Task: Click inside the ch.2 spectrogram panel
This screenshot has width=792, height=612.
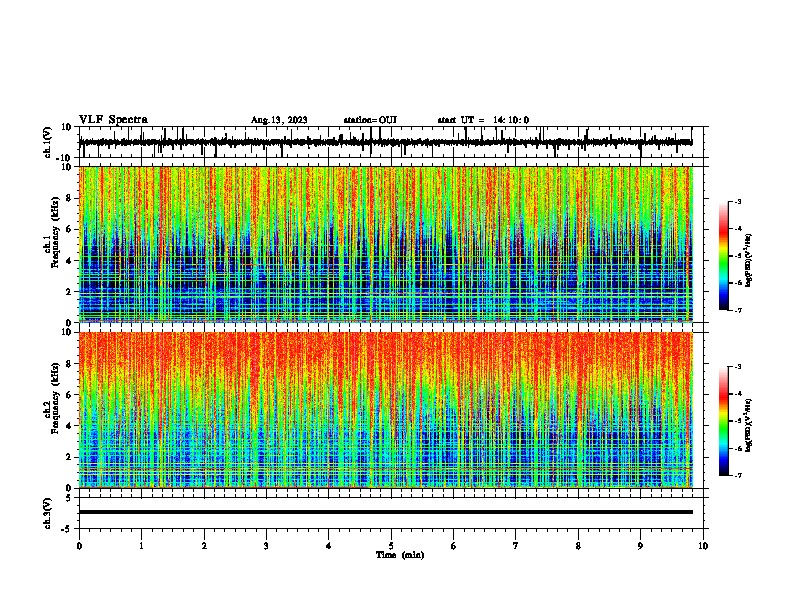Action: (x=385, y=410)
